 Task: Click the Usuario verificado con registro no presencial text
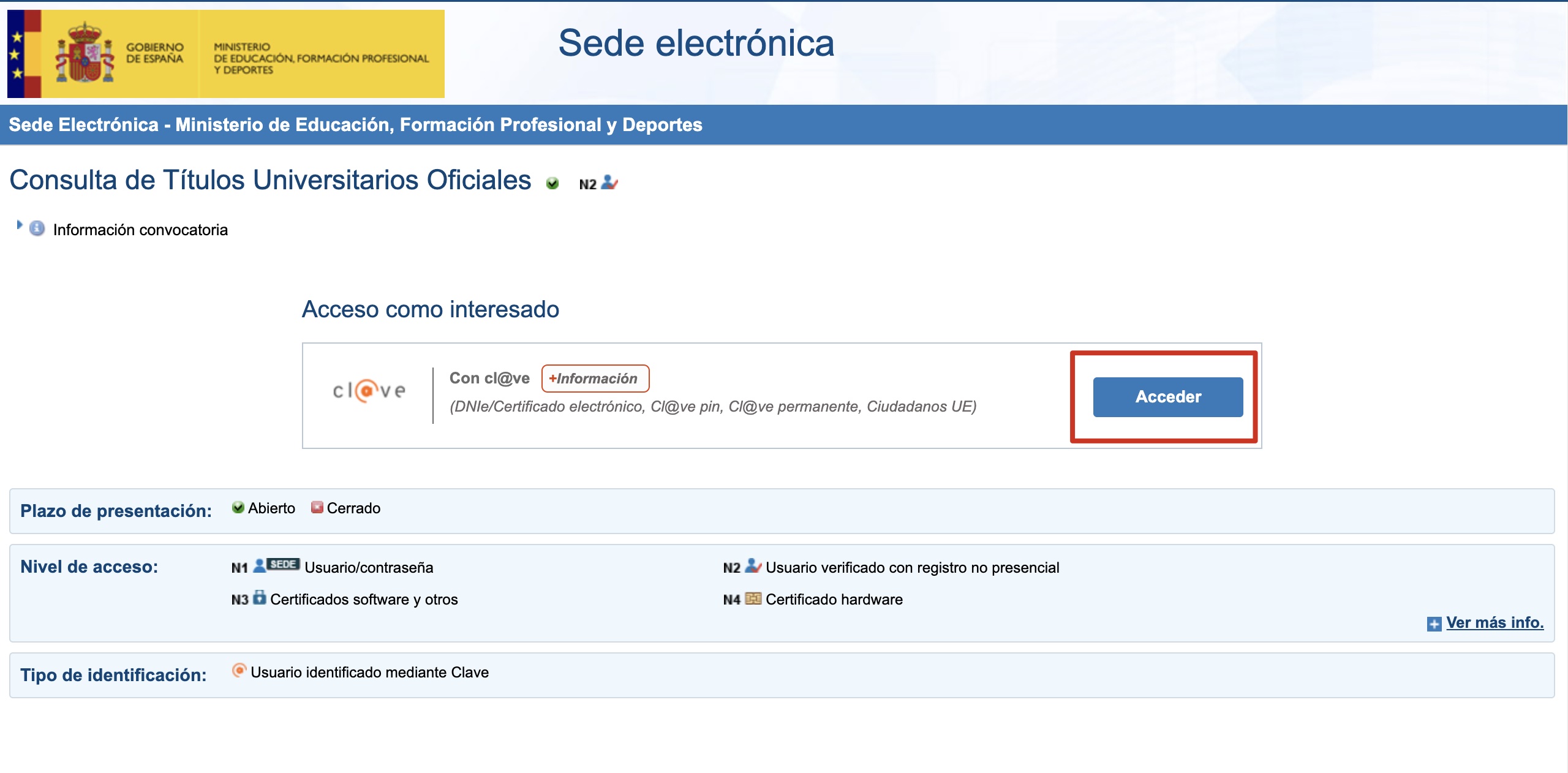coord(912,568)
